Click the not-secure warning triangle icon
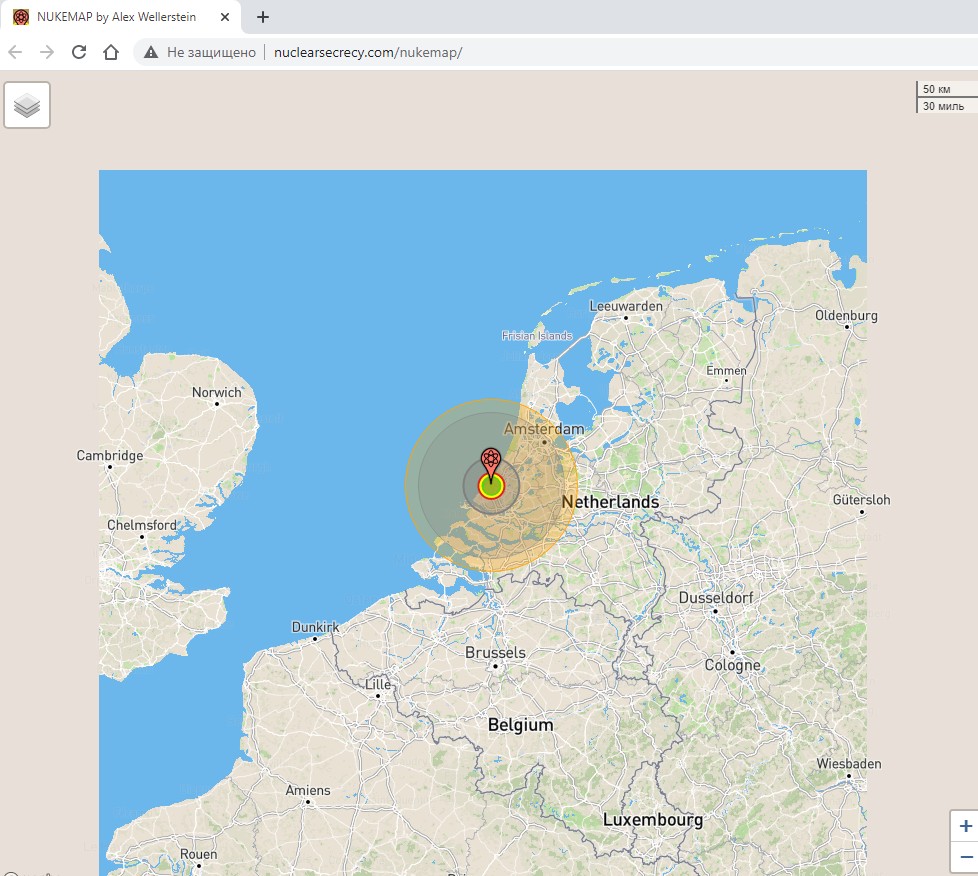 coord(151,52)
